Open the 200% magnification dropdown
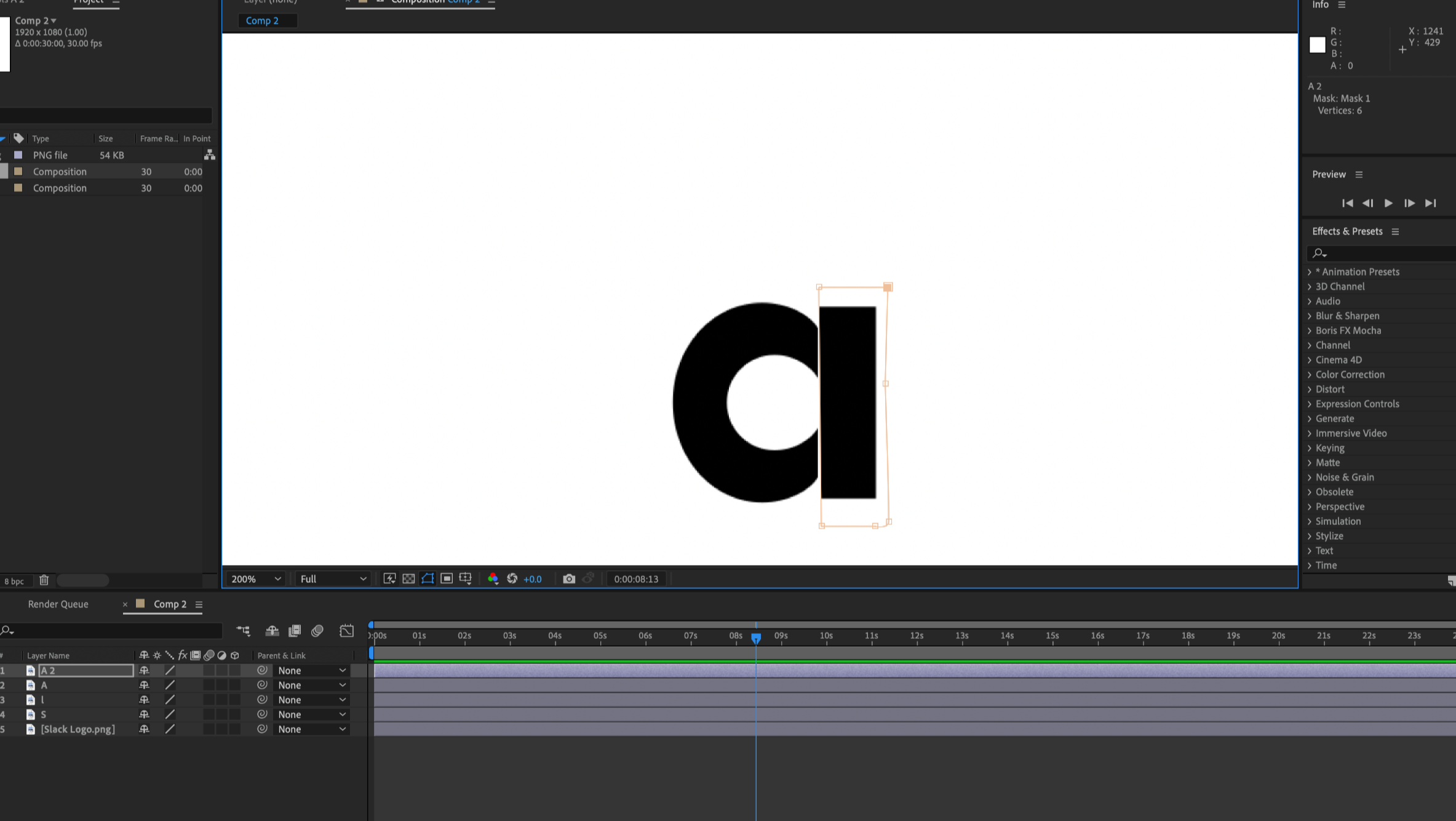This screenshot has height=821, width=1456. tap(256, 579)
